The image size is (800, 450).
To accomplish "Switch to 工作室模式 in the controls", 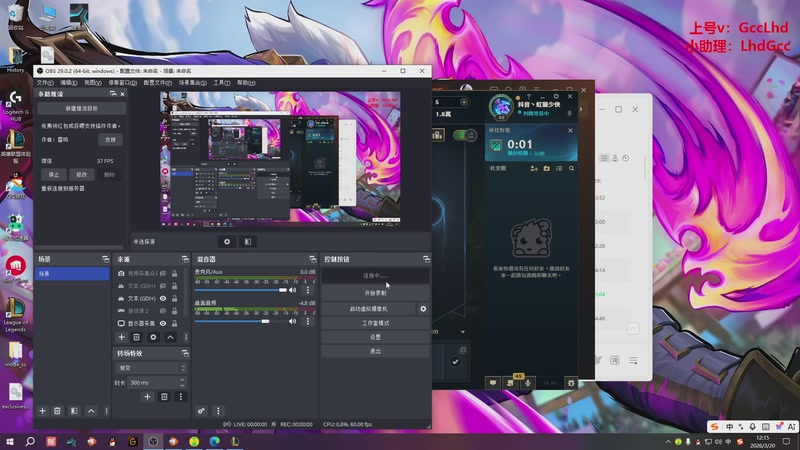I will [x=375, y=323].
